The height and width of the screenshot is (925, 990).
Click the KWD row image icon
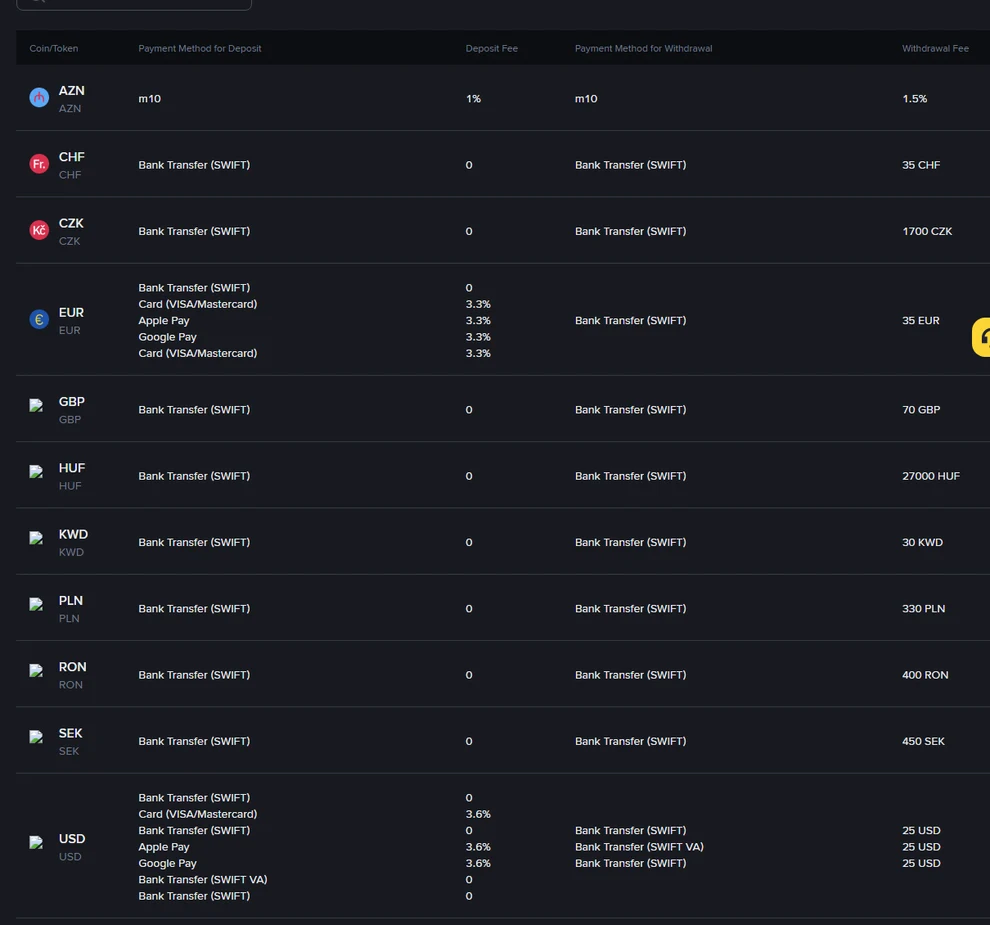[37, 538]
